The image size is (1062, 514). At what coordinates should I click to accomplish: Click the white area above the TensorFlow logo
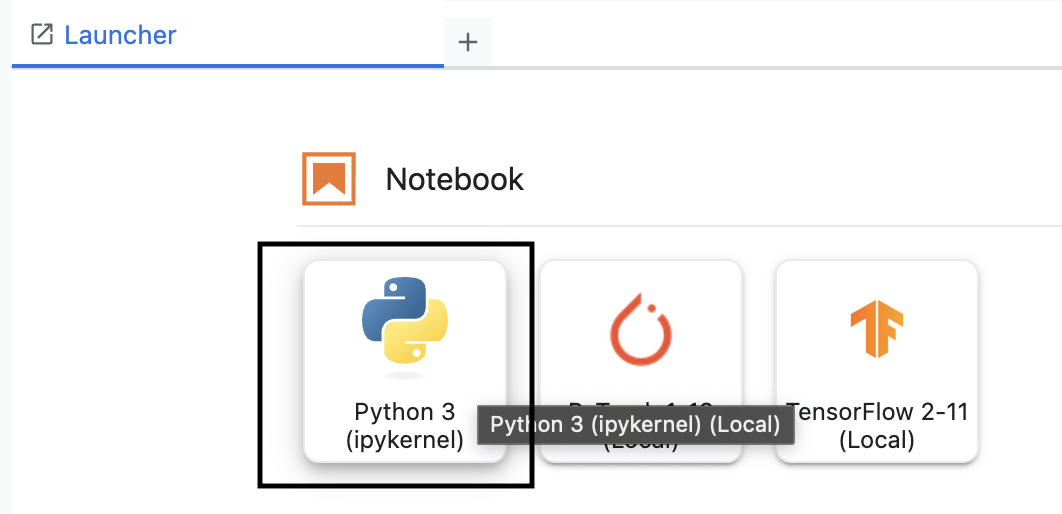tap(876, 280)
